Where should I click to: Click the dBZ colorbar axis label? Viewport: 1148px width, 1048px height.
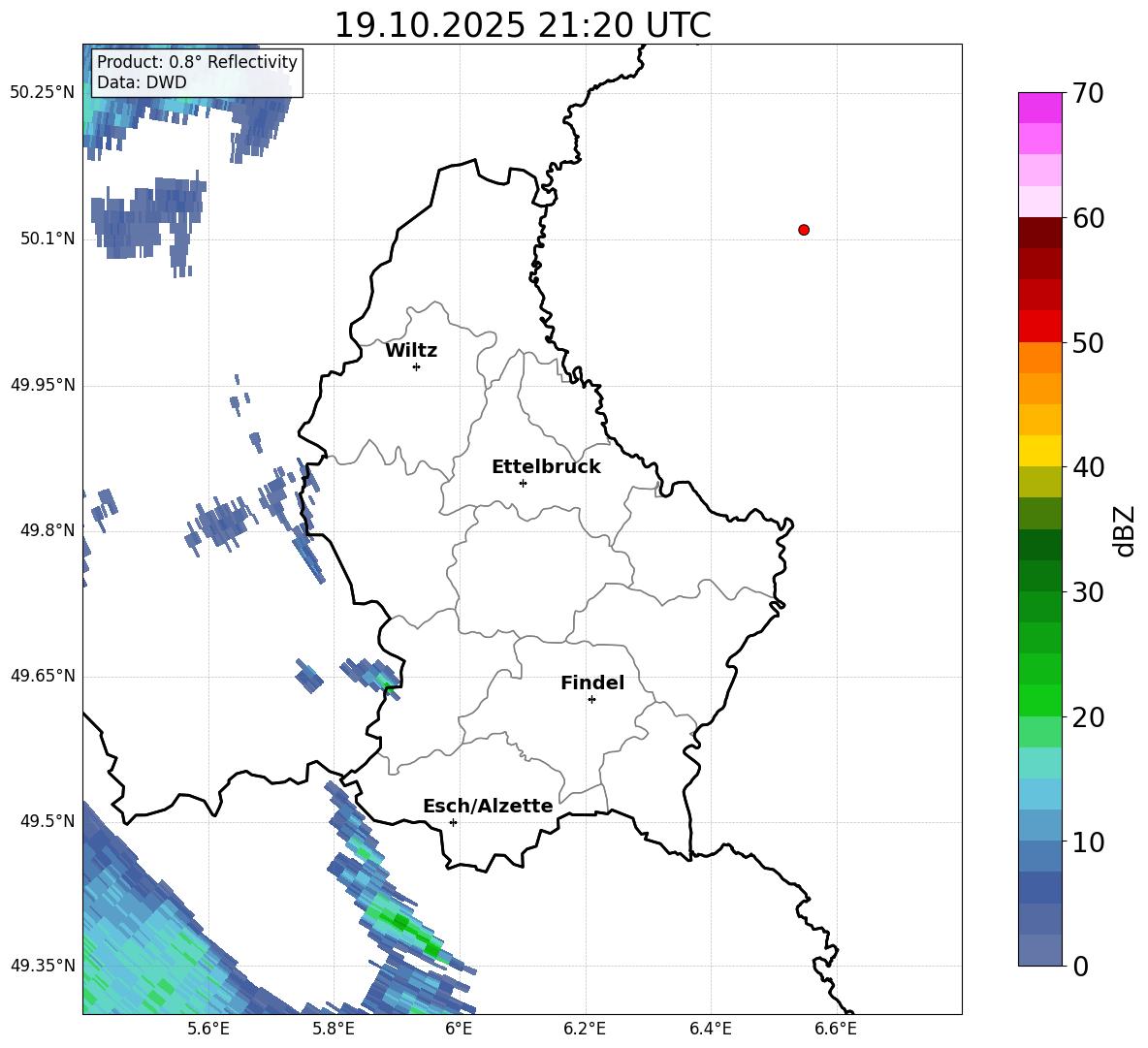point(1125,530)
